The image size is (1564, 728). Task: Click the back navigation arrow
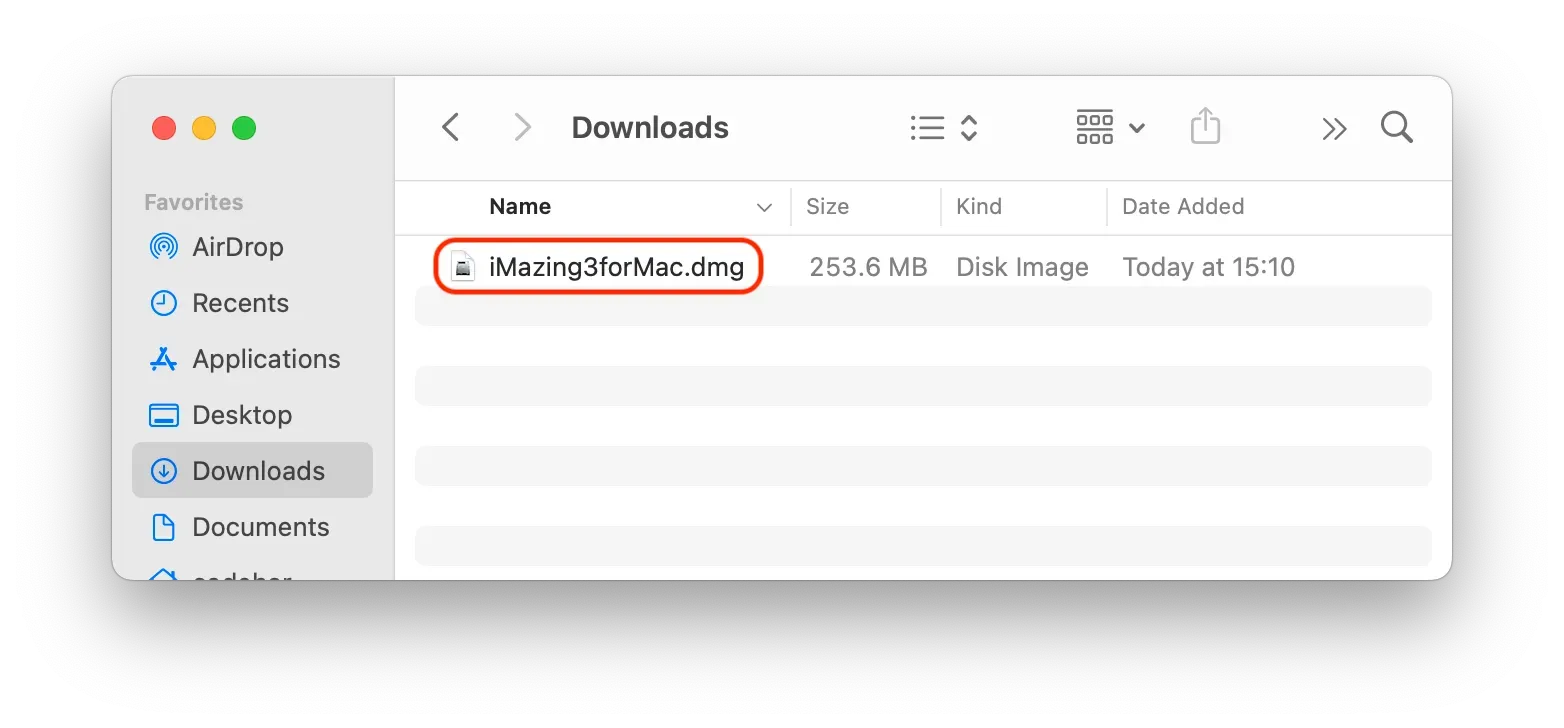click(x=450, y=127)
